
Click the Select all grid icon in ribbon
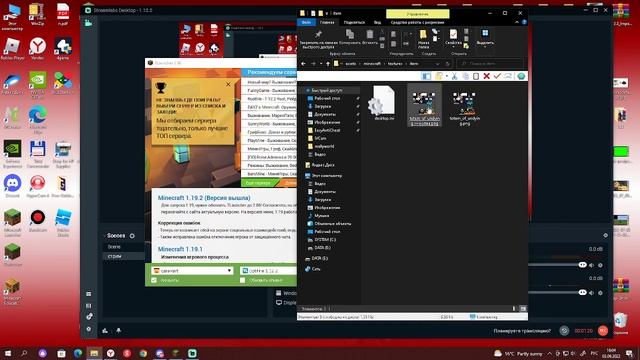tap(485, 33)
